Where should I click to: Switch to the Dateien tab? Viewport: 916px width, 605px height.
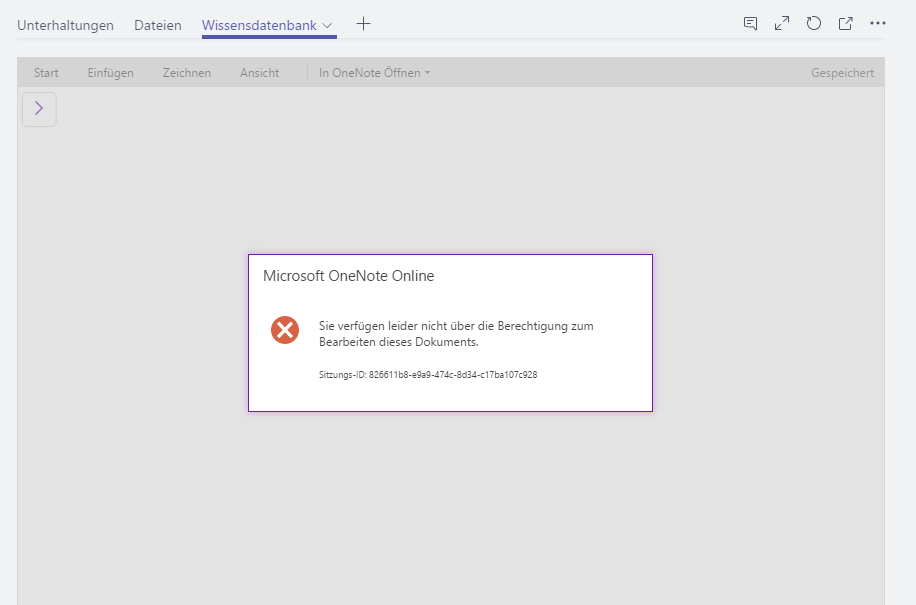[x=158, y=25]
